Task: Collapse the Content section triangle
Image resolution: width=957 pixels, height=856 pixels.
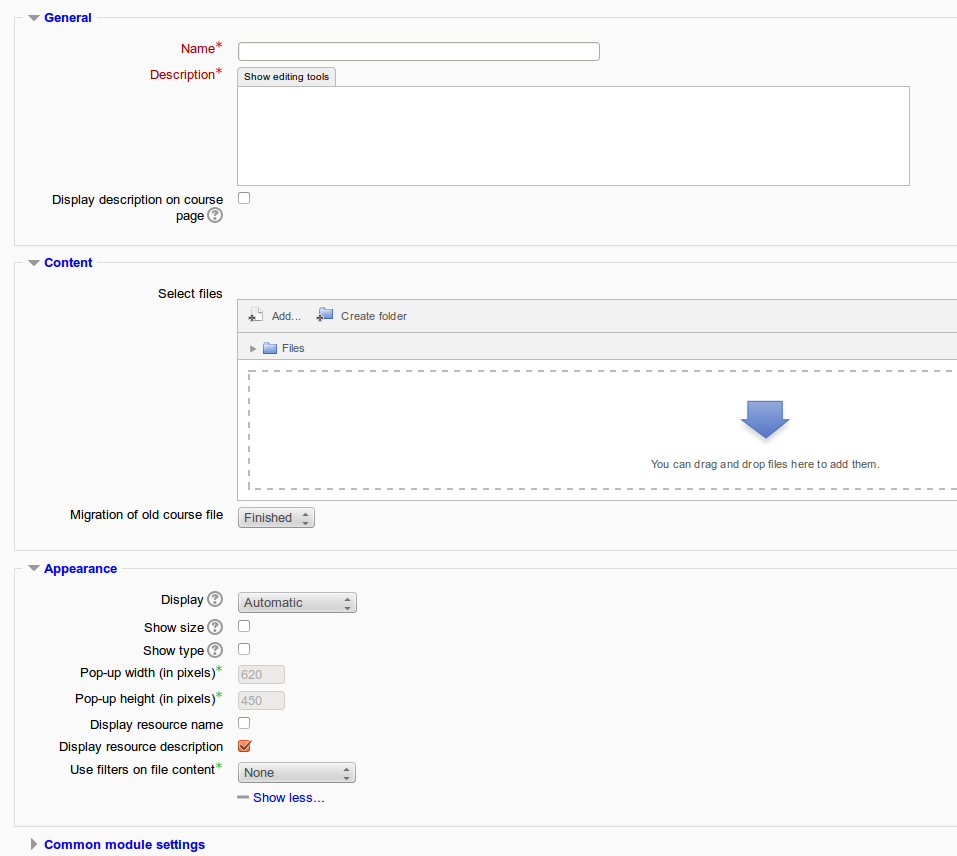Action: 34,263
